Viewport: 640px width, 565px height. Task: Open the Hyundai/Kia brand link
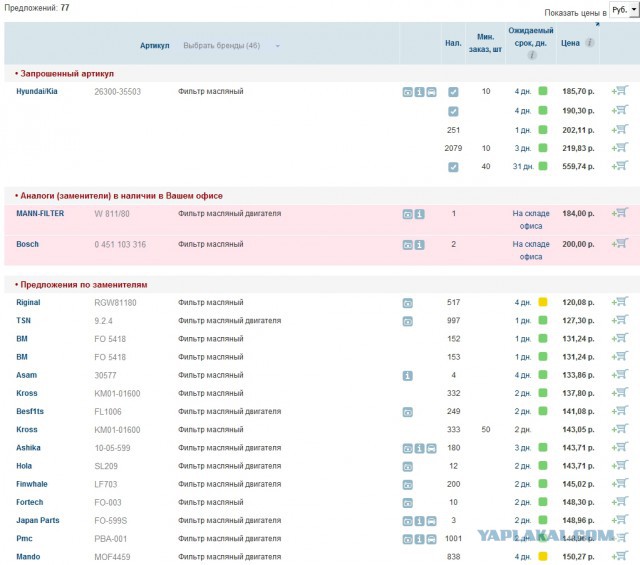37,92
